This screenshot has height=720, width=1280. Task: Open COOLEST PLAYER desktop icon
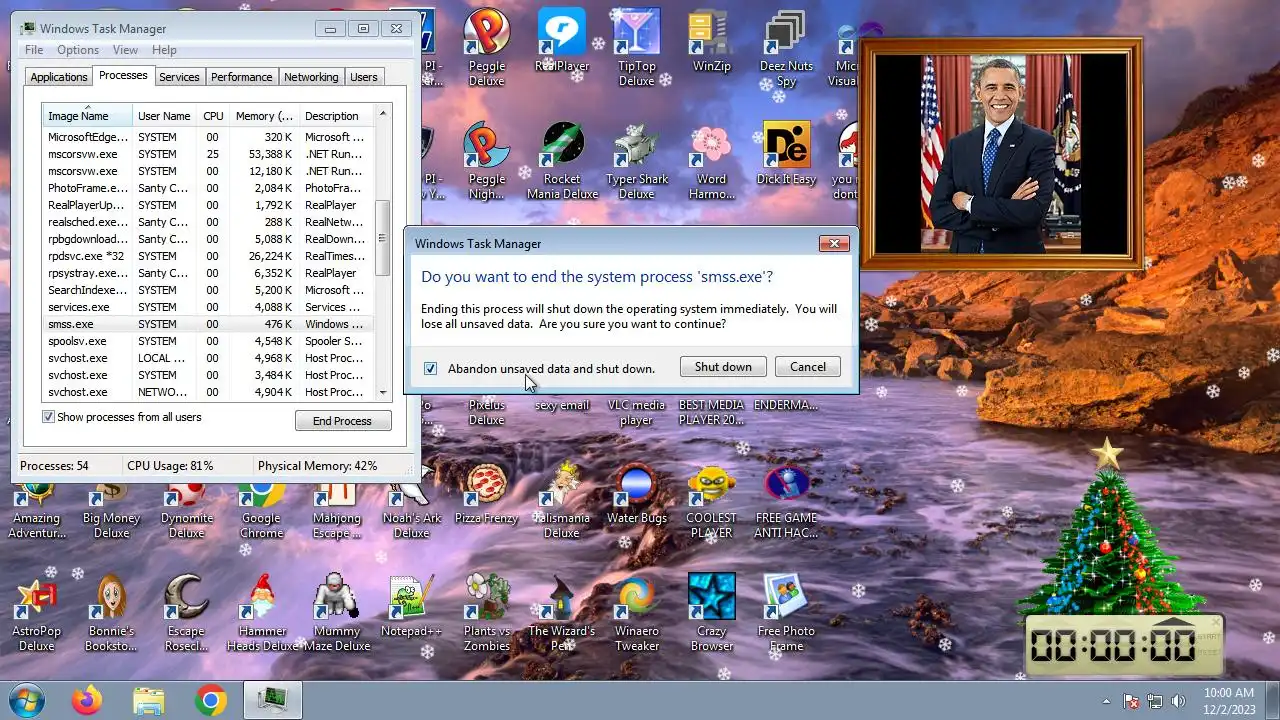(712, 500)
